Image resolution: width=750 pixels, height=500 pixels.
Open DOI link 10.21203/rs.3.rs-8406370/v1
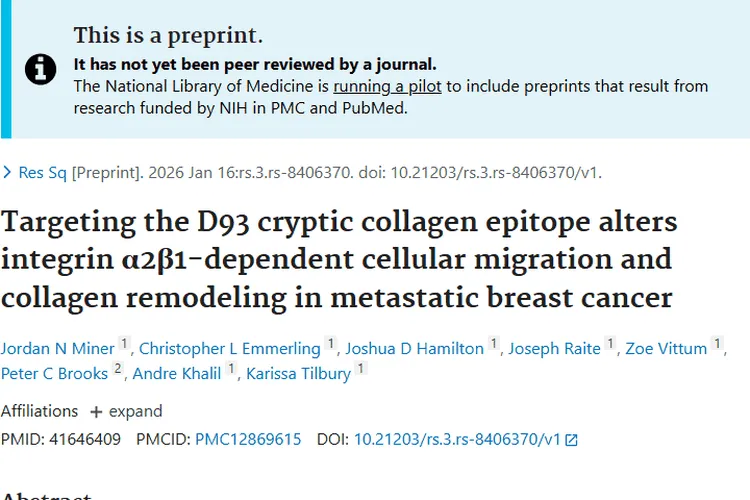click(x=457, y=439)
